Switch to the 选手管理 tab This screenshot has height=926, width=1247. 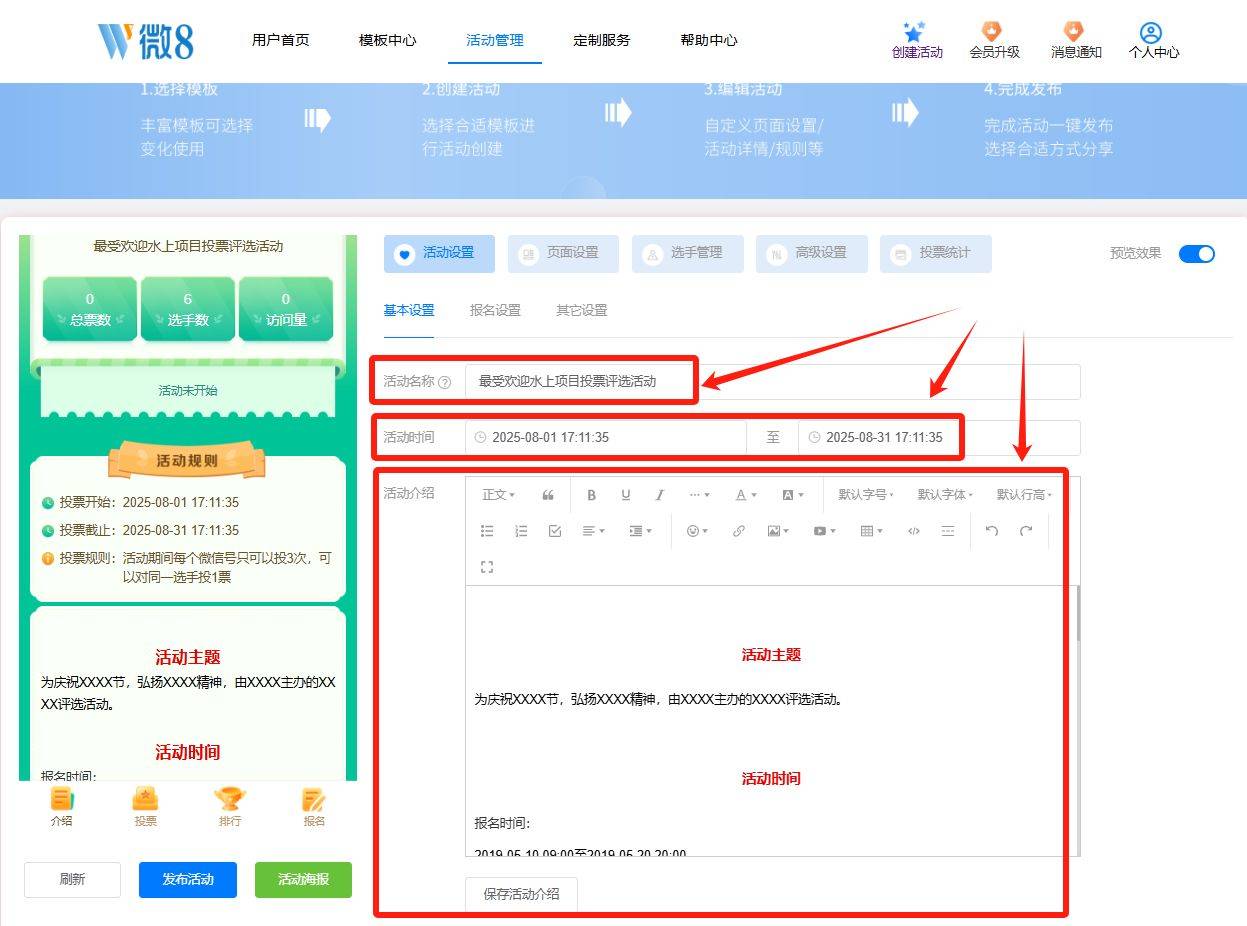pos(687,254)
